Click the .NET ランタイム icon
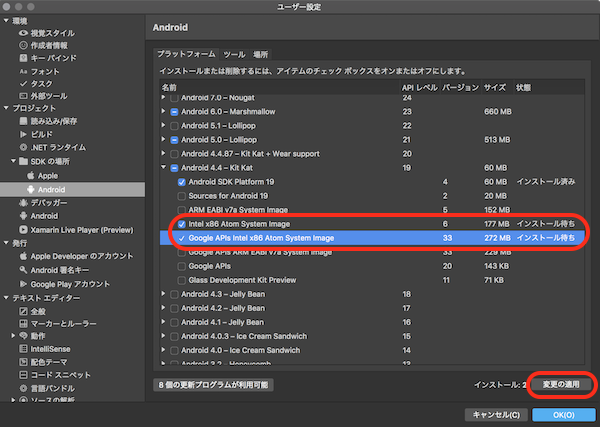600x427 pixels. [x=23, y=147]
